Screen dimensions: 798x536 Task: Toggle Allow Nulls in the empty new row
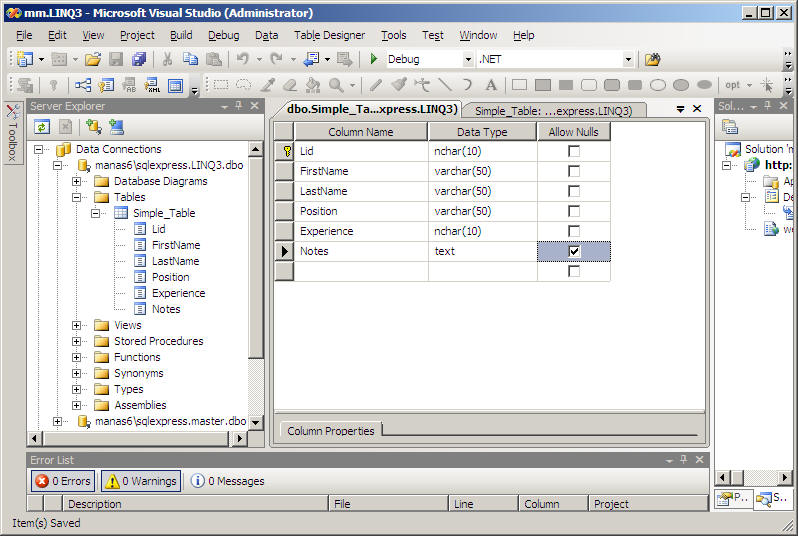pyautogui.click(x=574, y=271)
